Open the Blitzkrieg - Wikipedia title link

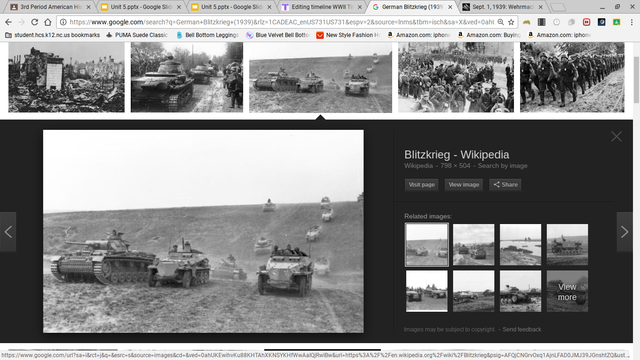click(456, 155)
